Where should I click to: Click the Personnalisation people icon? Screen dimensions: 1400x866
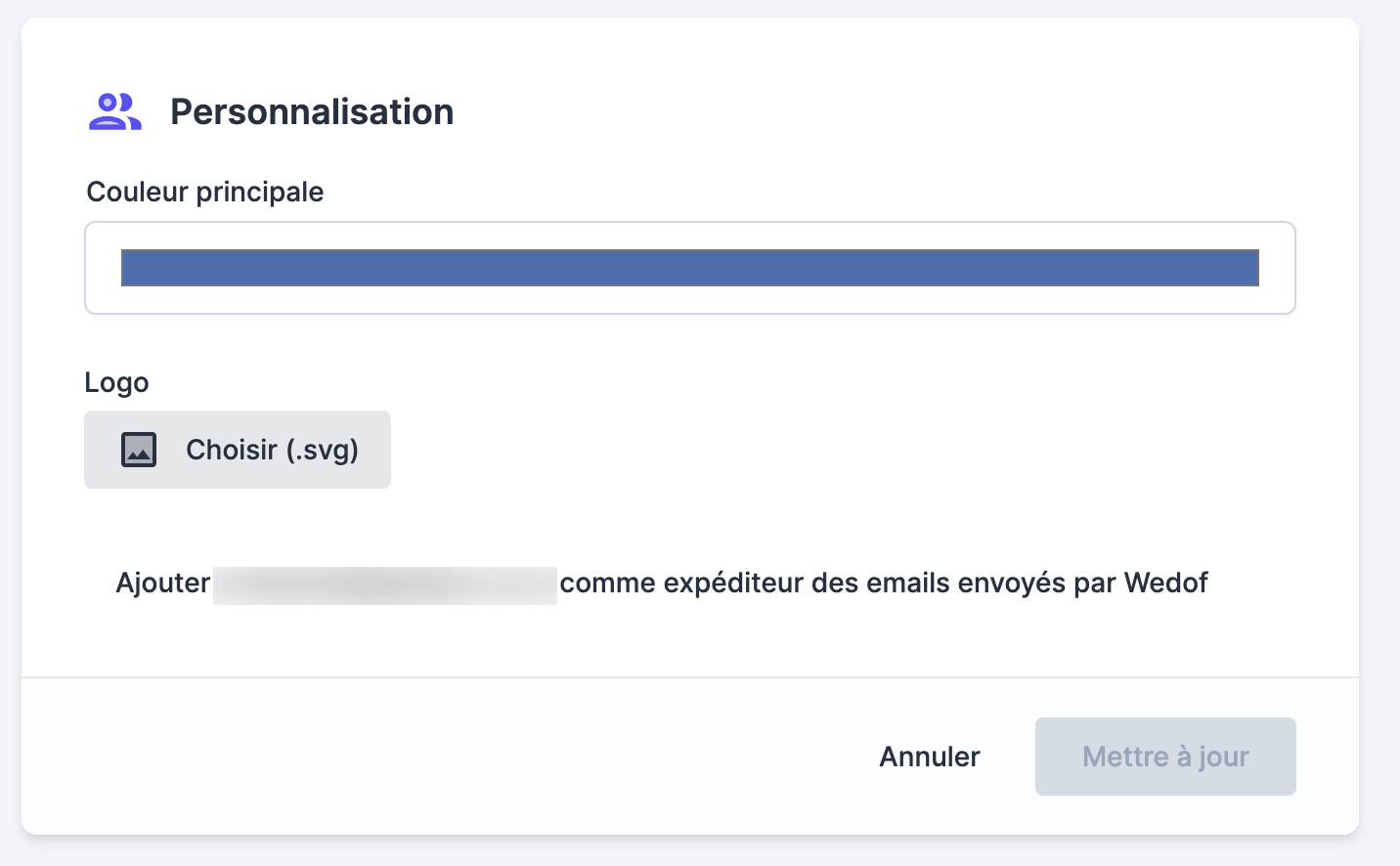(x=115, y=111)
